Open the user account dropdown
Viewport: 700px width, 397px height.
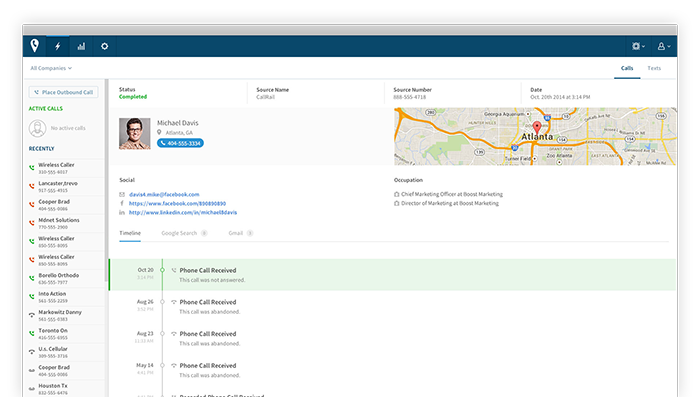[x=663, y=46]
